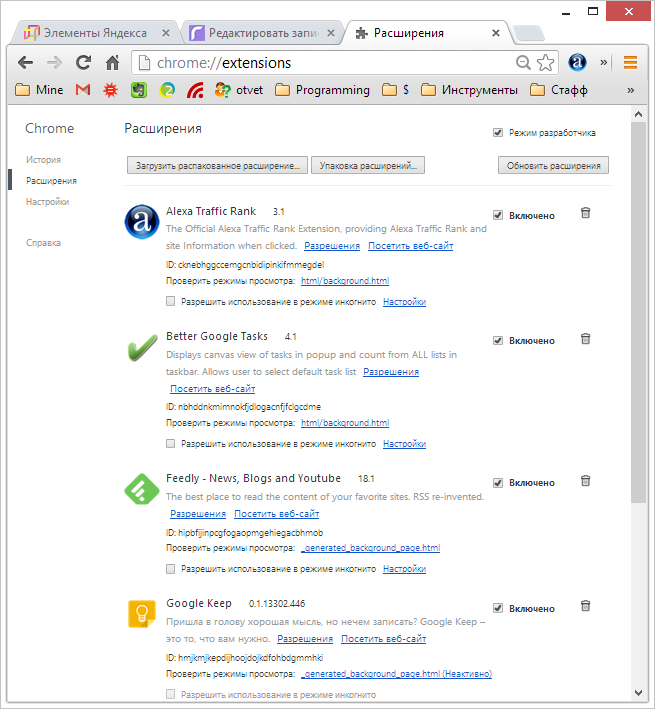Click the vertical scrollbar thumb
655x709 pixels.
click(x=638, y=312)
